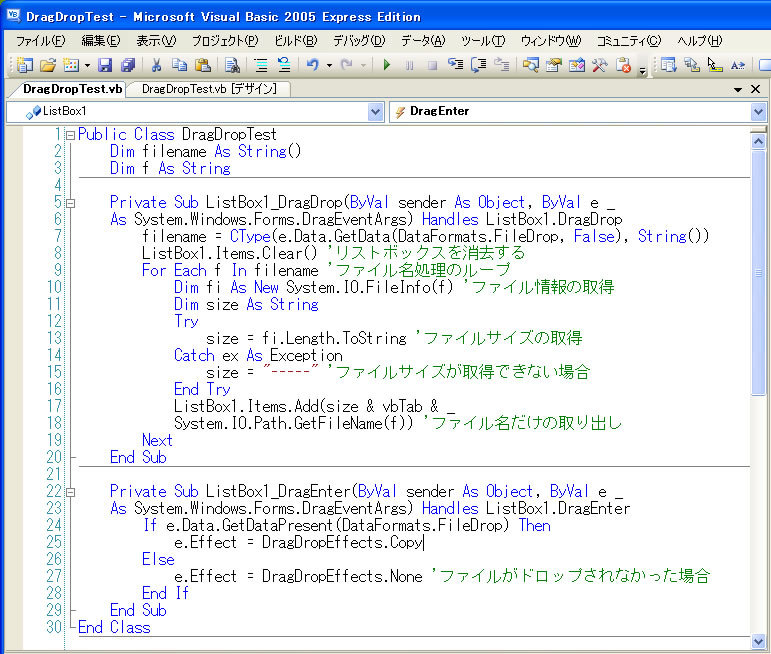This screenshot has height=654, width=771.
Task: Click the Step Into icon
Action: click(x=455, y=65)
